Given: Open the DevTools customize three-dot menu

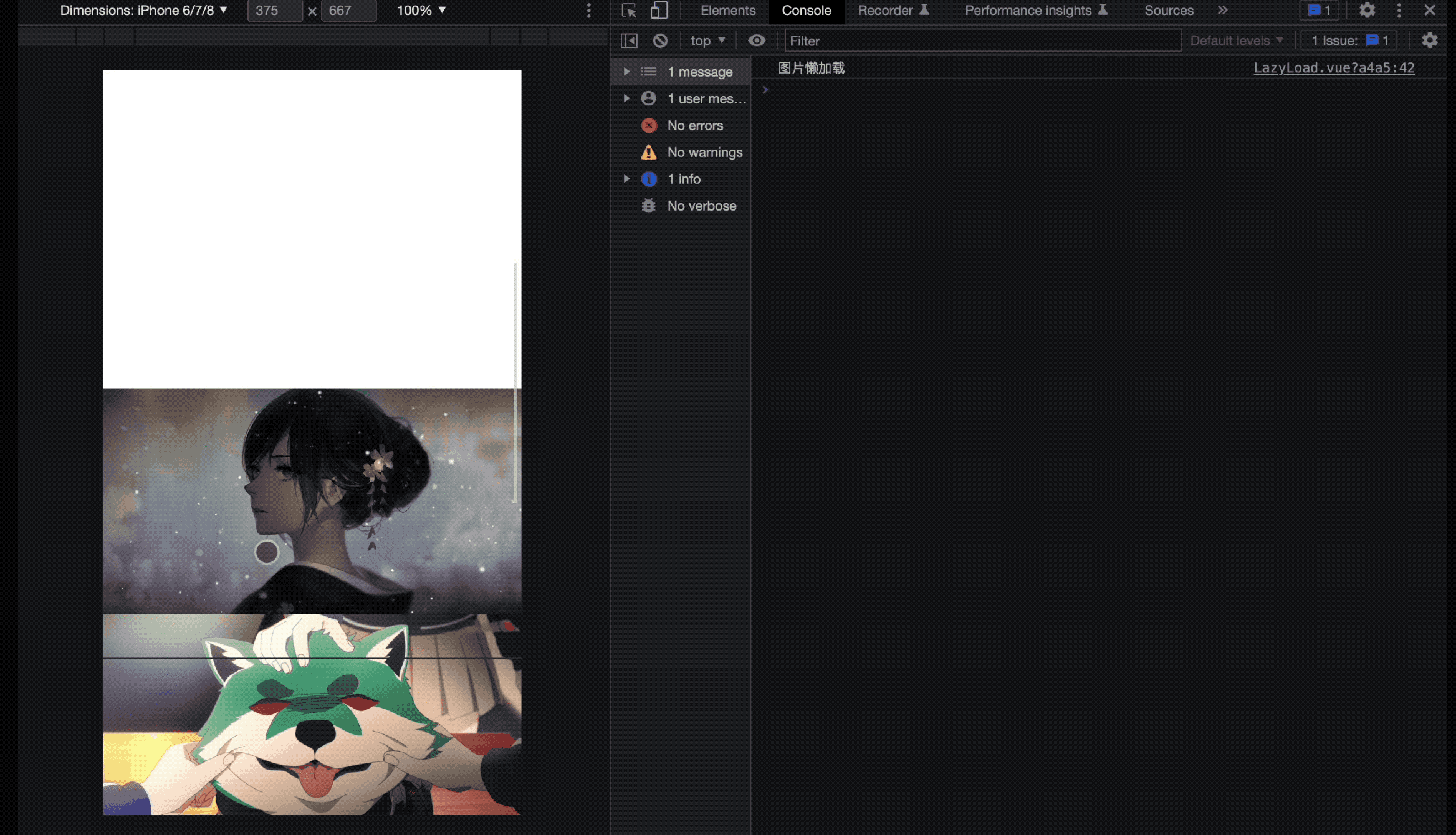Looking at the screenshot, I should tap(1399, 11).
